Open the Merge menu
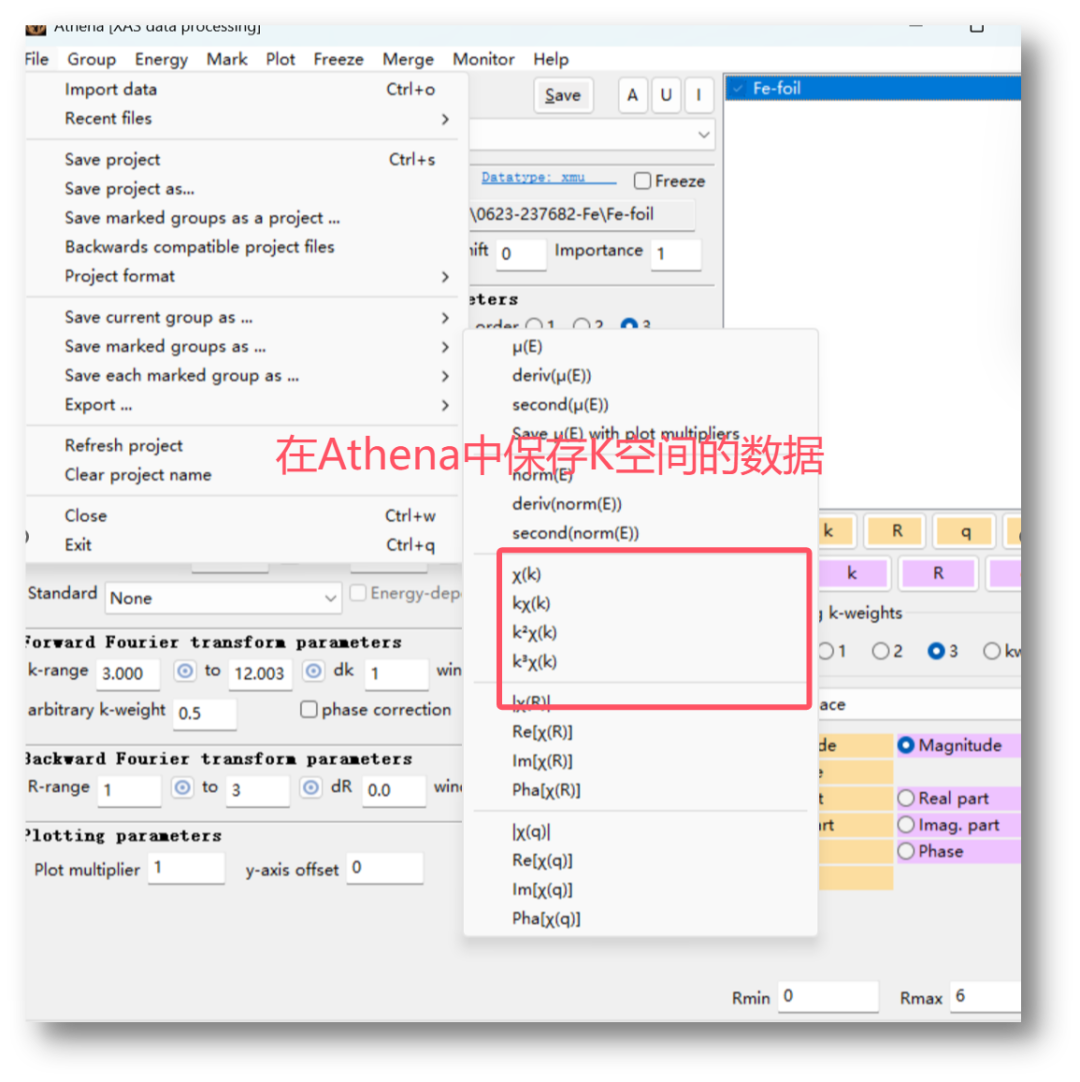The image size is (1080, 1082). 409,59
